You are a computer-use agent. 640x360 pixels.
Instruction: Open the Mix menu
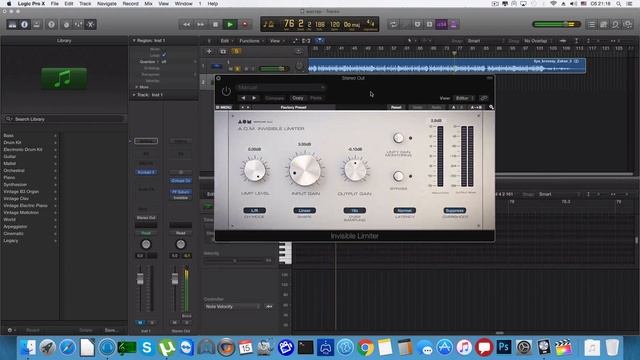[x=149, y=4]
